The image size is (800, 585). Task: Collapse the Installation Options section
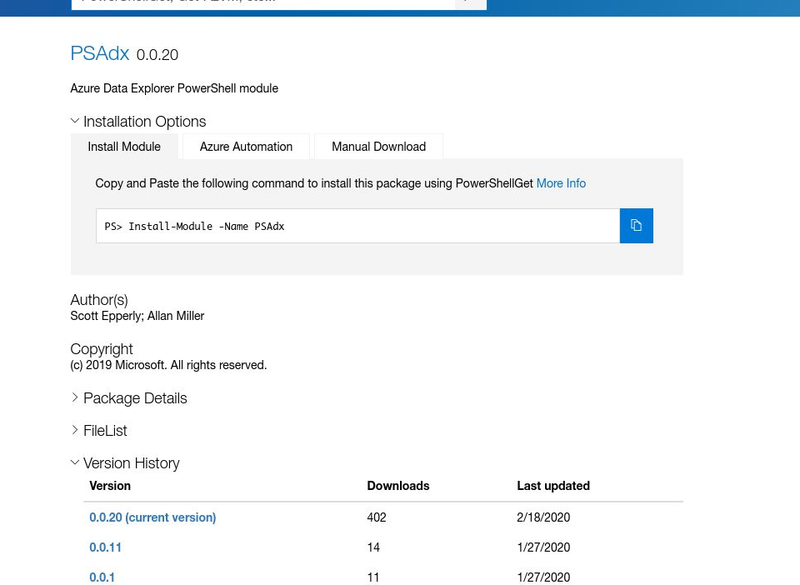coord(138,121)
